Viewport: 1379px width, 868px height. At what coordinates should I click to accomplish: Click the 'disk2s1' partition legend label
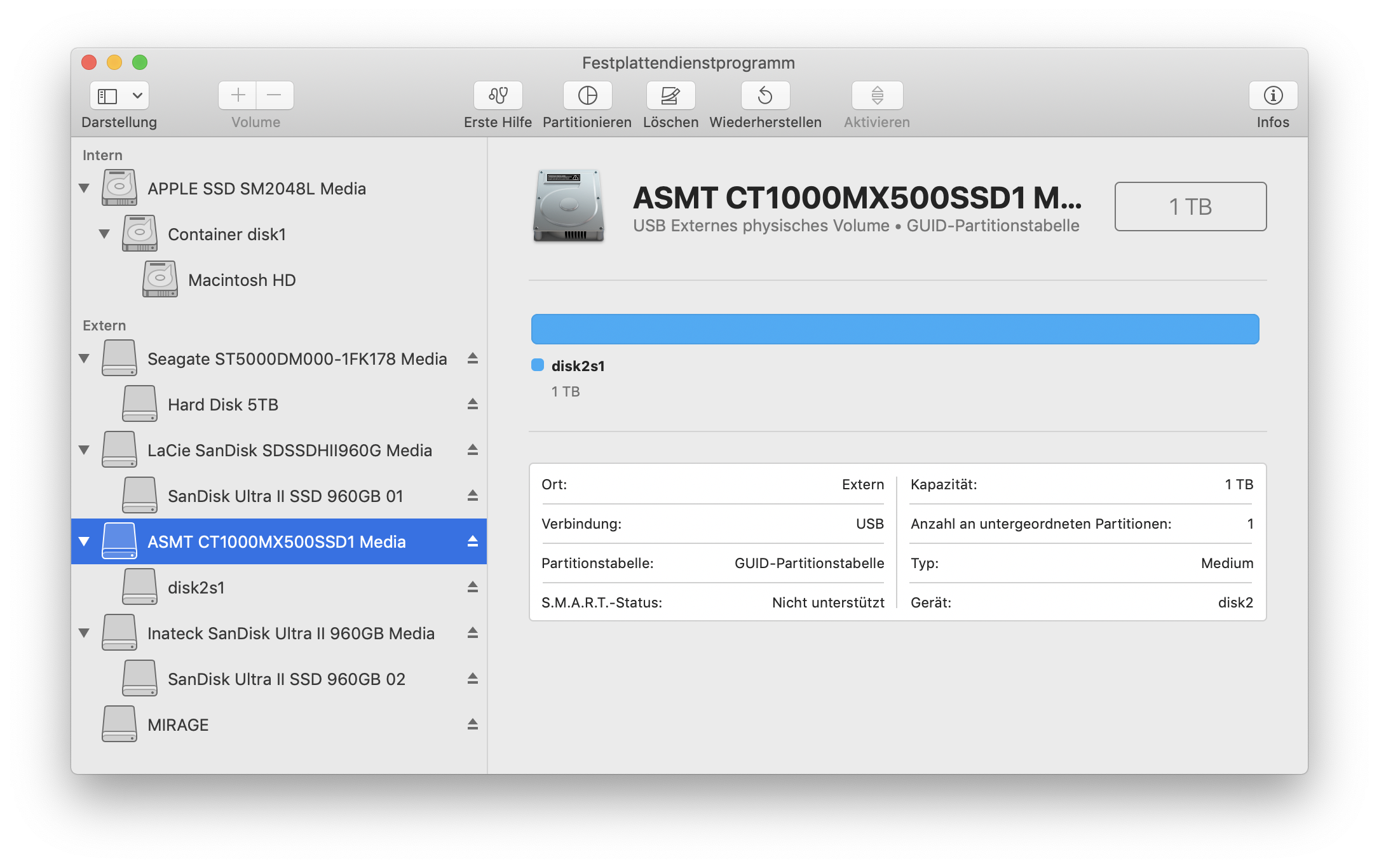(x=578, y=366)
